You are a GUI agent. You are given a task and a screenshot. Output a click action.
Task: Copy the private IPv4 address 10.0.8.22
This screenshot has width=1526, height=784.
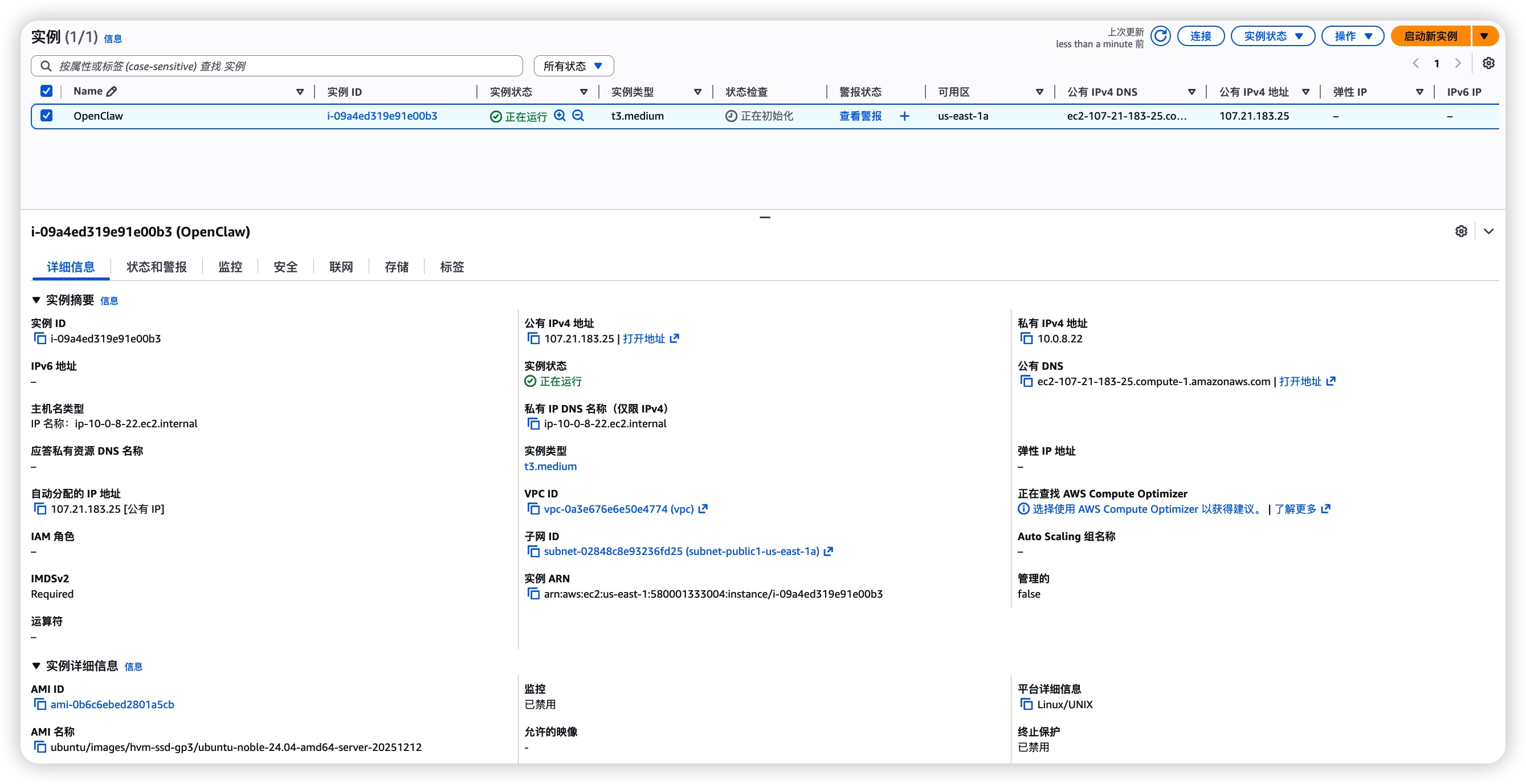[1026, 338]
